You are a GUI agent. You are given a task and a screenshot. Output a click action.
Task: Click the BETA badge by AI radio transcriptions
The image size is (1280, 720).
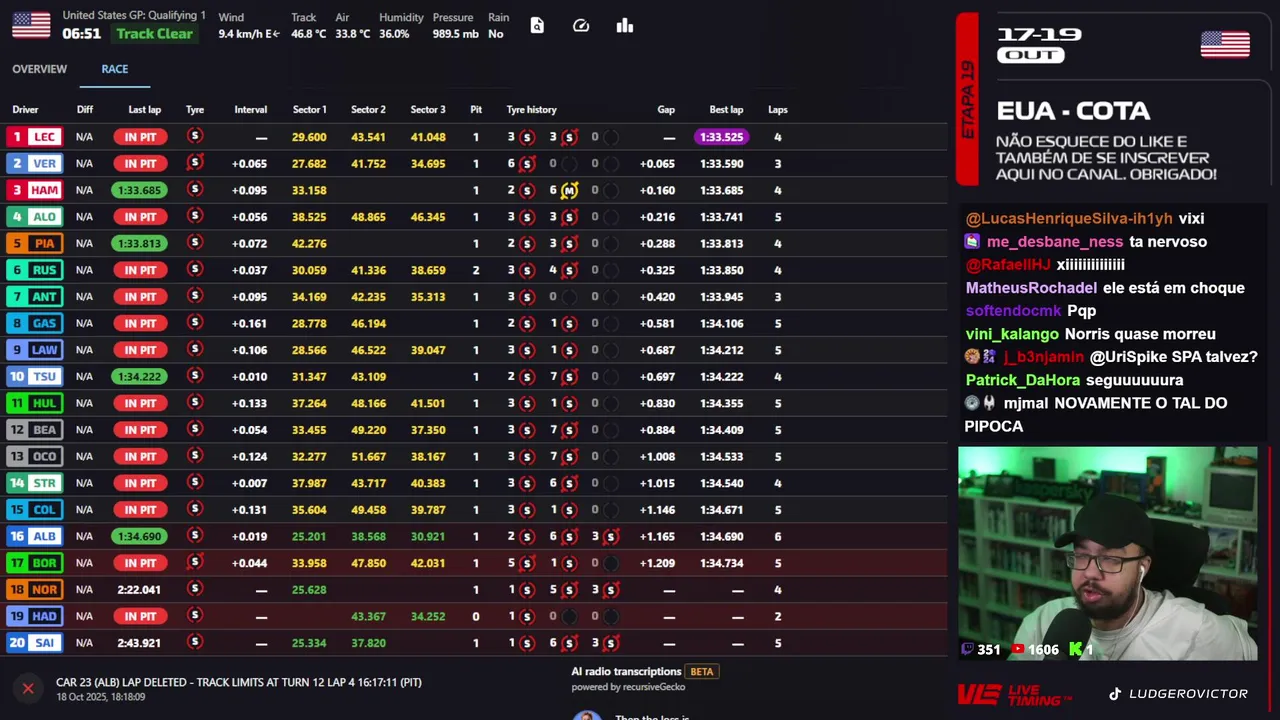pyautogui.click(x=702, y=672)
